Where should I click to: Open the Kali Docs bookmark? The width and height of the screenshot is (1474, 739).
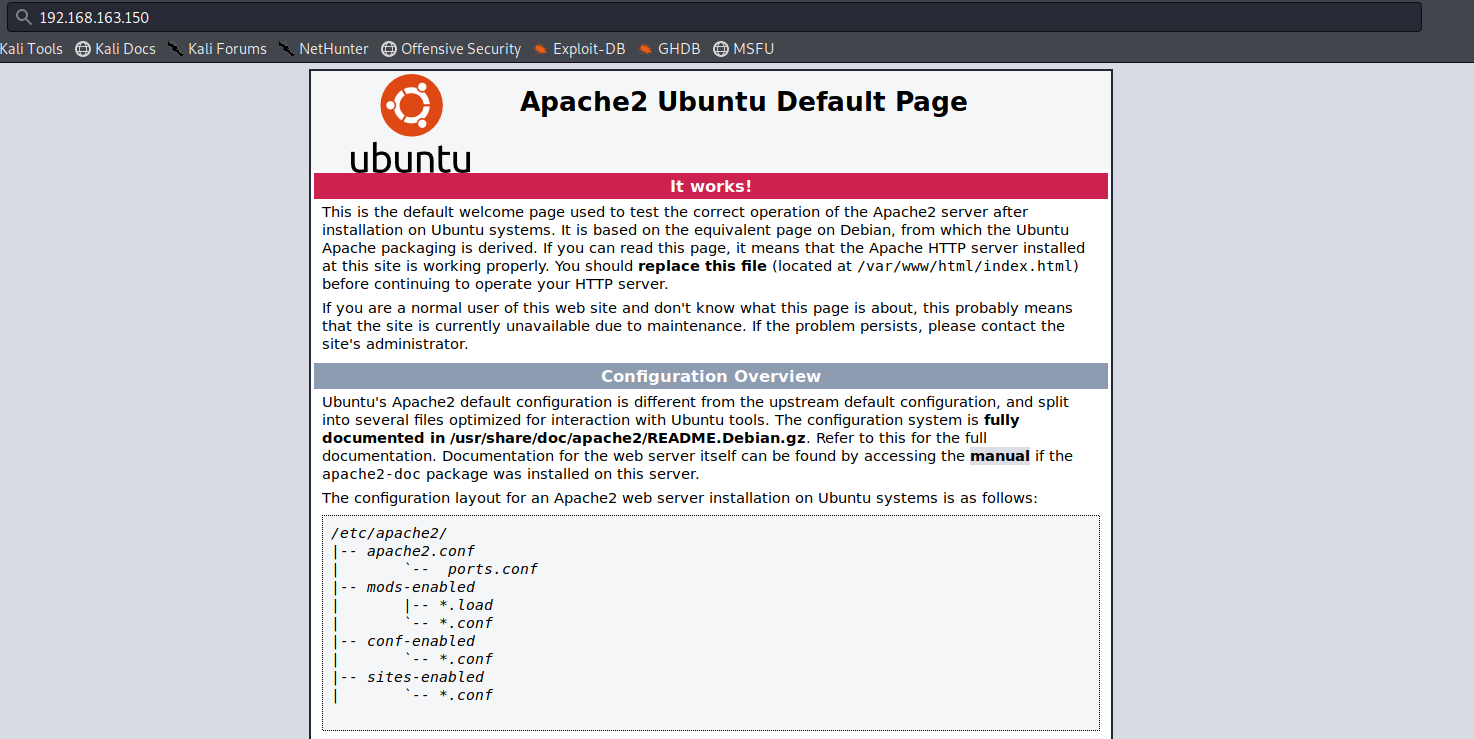116,48
